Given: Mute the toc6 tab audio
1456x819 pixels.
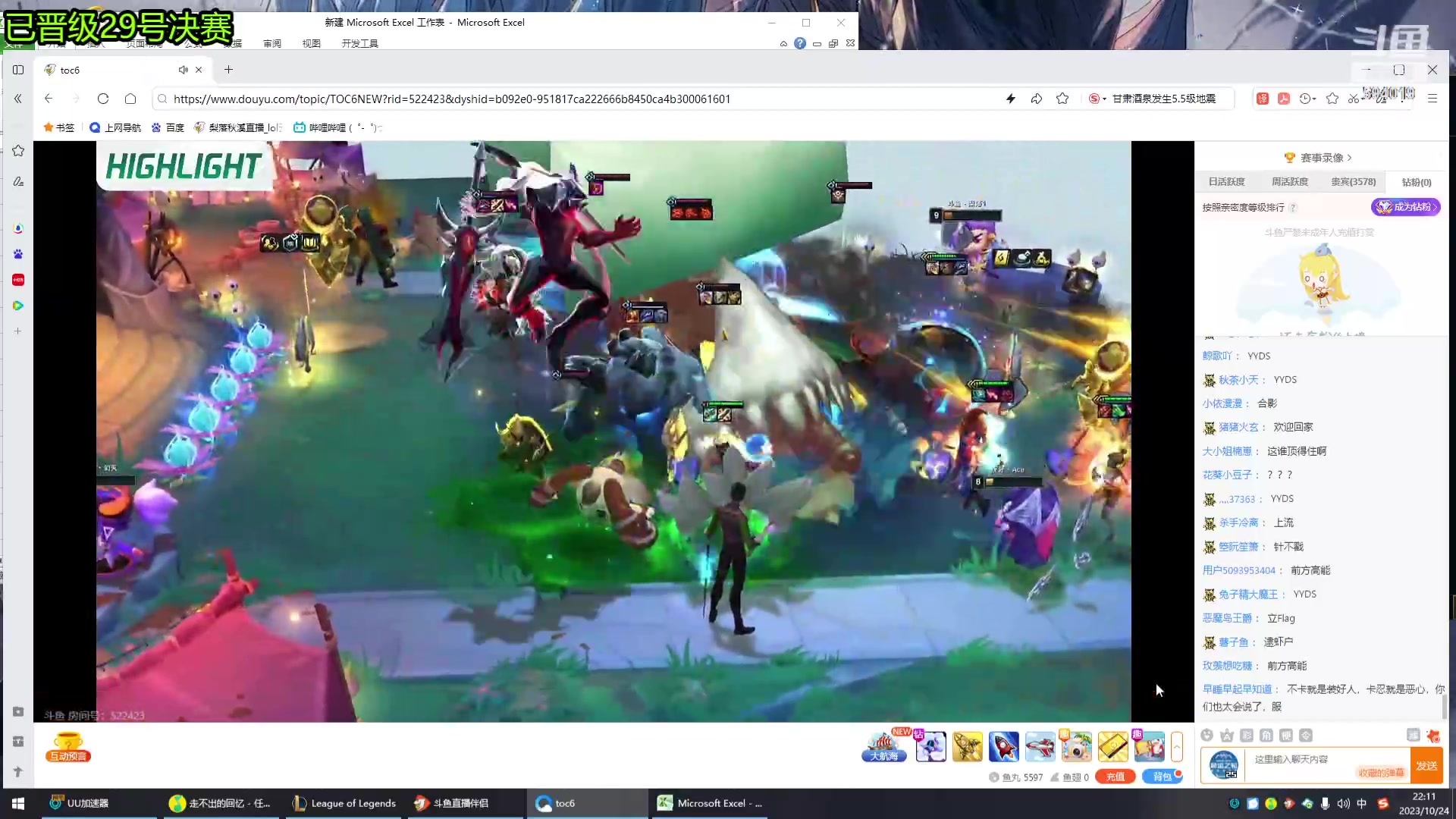Looking at the screenshot, I should coord(183,70).
